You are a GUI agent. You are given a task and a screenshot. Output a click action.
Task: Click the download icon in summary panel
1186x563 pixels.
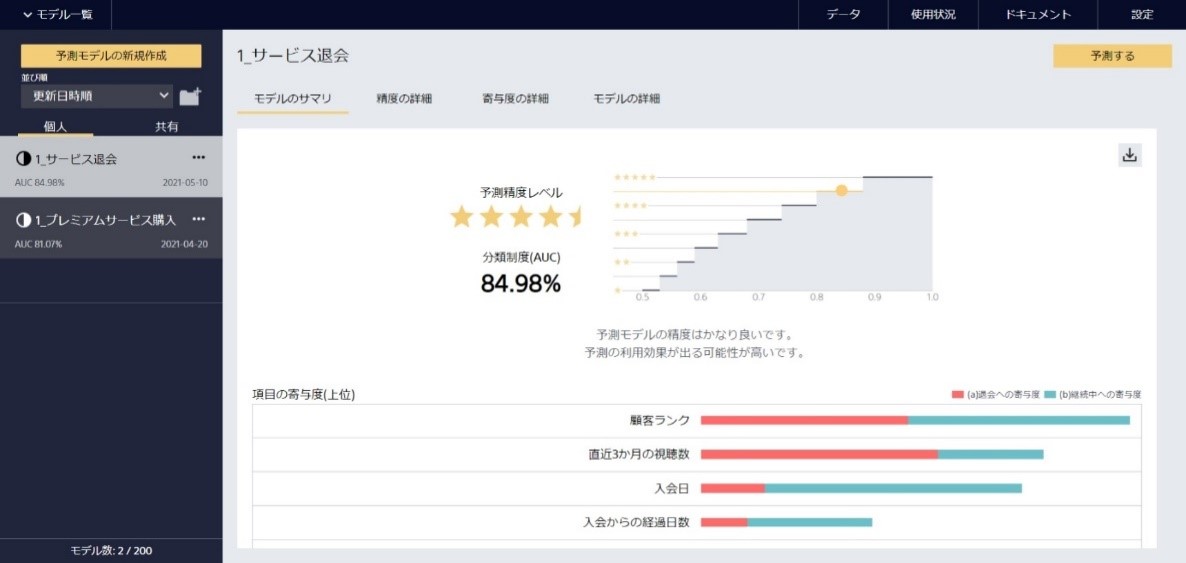point(1130,155)
